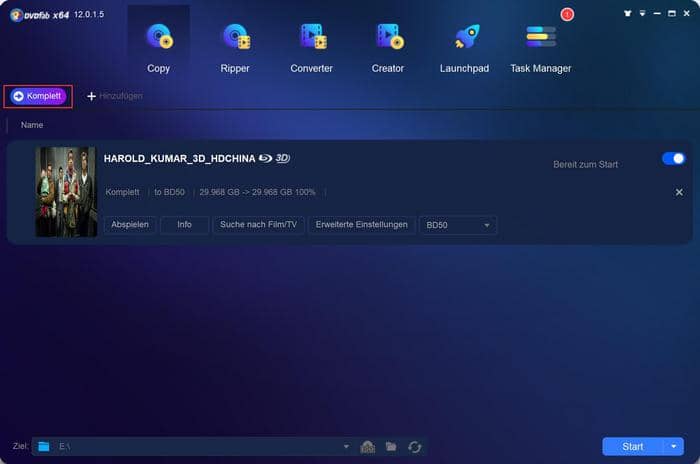Click the E:\ destination path field
The height and width of the screenshot is (464, 700).
(x=192, y=447)
